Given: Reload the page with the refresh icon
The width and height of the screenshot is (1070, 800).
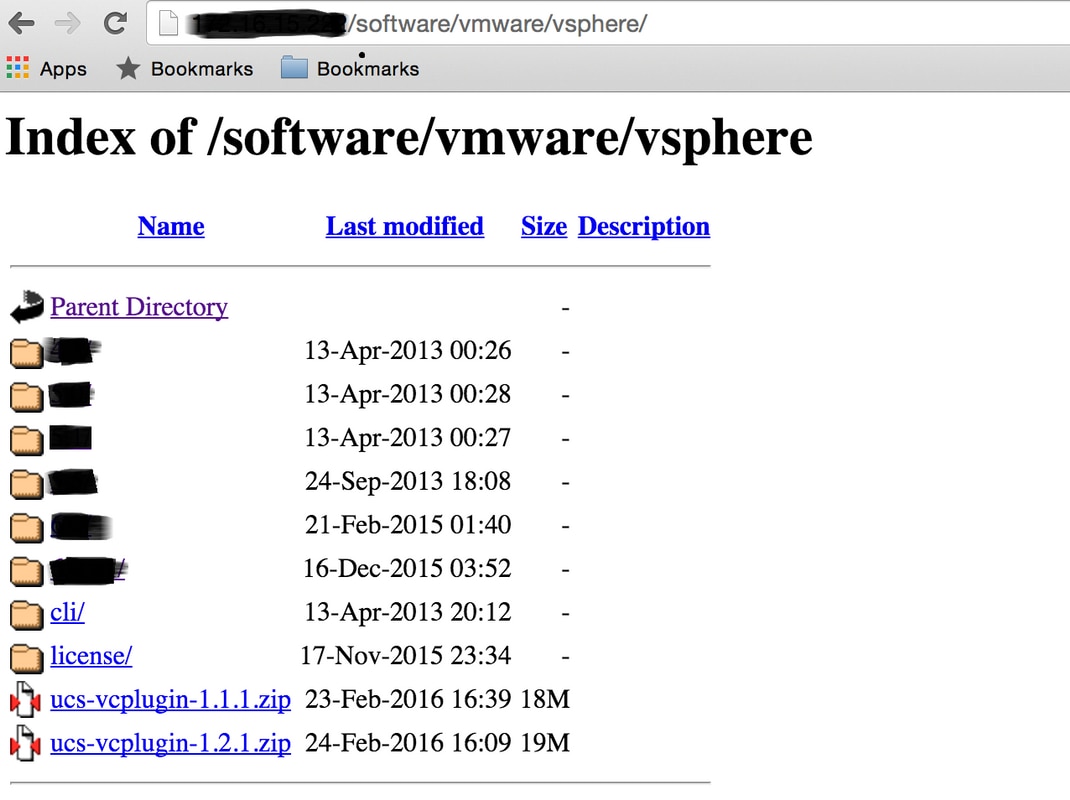Looking at the screenshot, I should tap(115, 24).
